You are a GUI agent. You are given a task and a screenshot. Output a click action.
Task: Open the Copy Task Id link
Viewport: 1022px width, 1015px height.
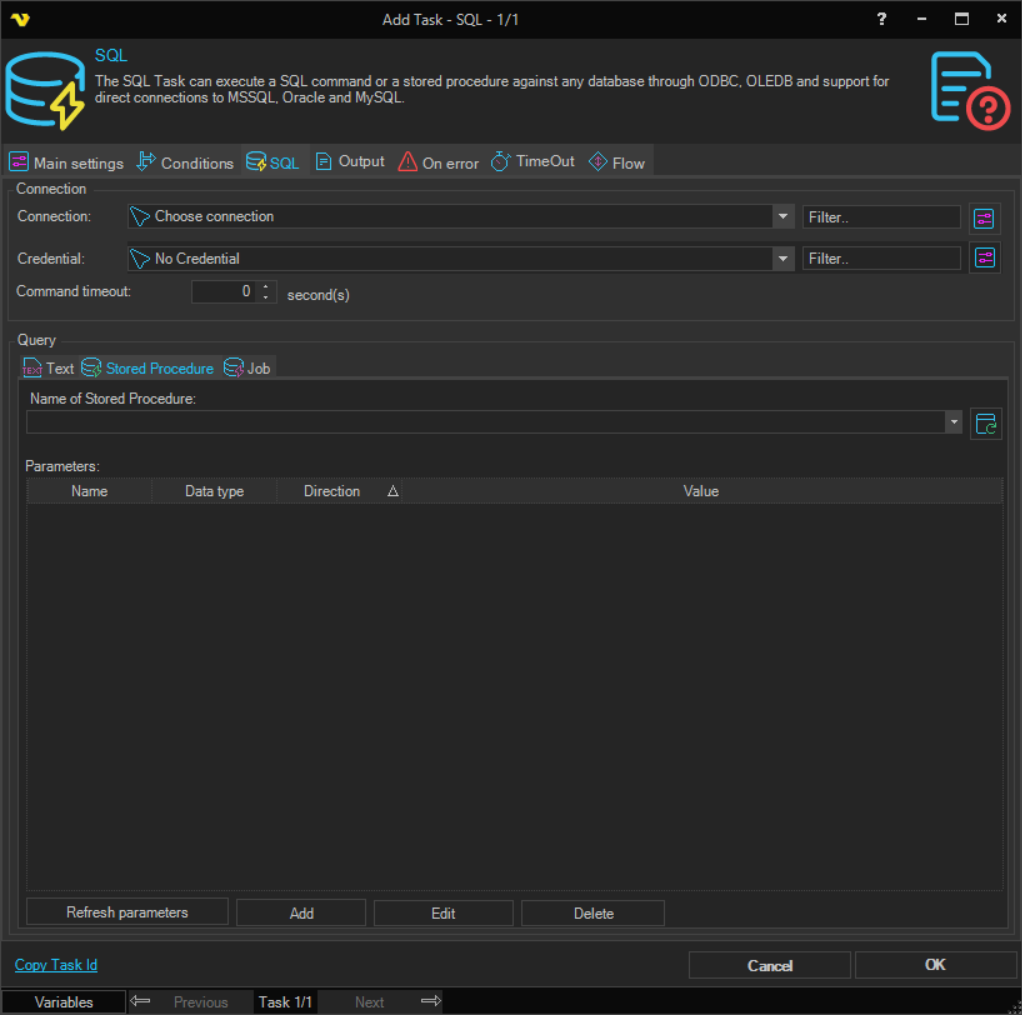pos(56,965)
